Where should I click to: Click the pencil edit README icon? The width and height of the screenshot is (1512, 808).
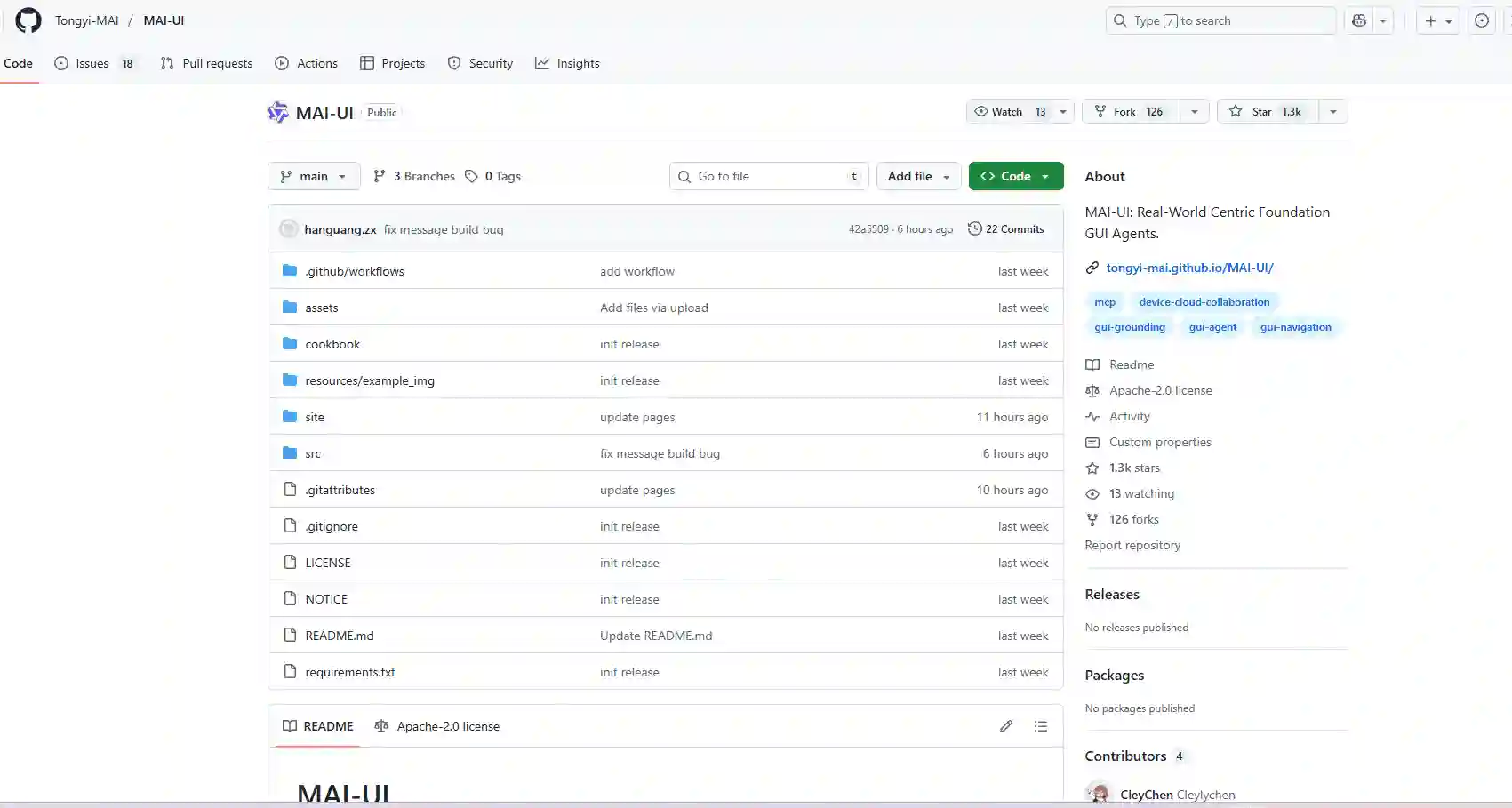pyautogui.click(x=1005, y=726)
